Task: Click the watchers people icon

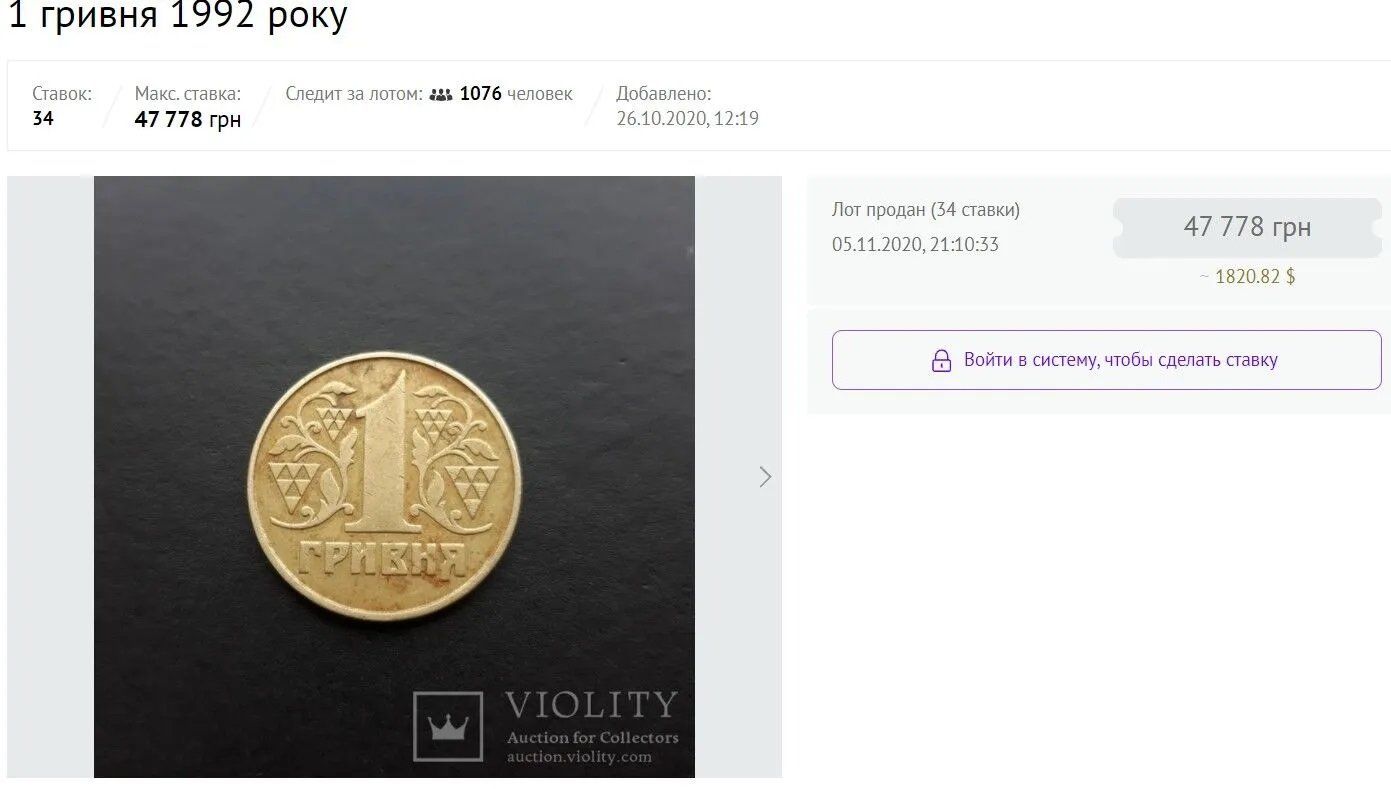Action: (x=441, y=95)
